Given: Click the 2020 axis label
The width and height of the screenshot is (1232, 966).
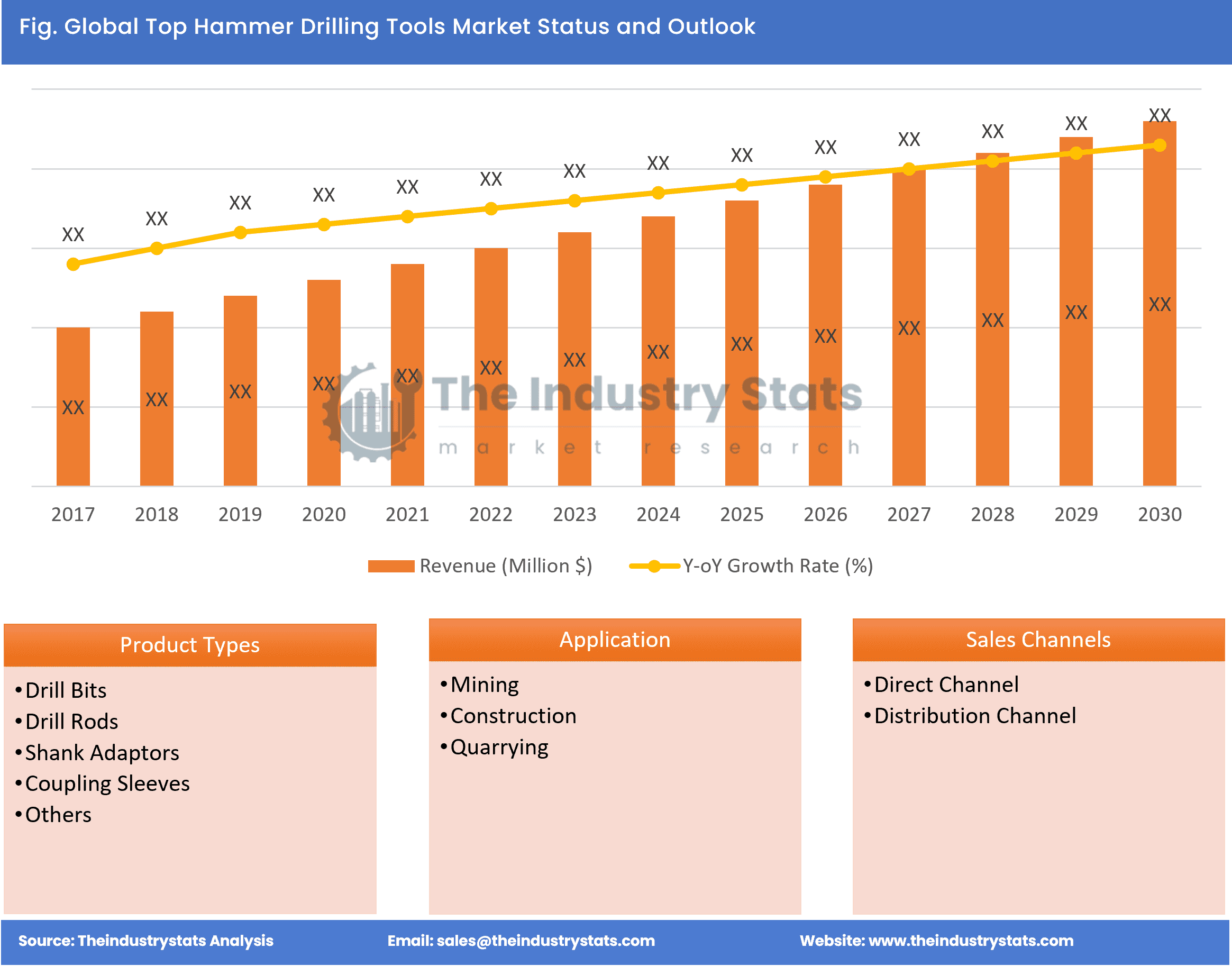Looking at the screenshot, I should click(324, 514).
